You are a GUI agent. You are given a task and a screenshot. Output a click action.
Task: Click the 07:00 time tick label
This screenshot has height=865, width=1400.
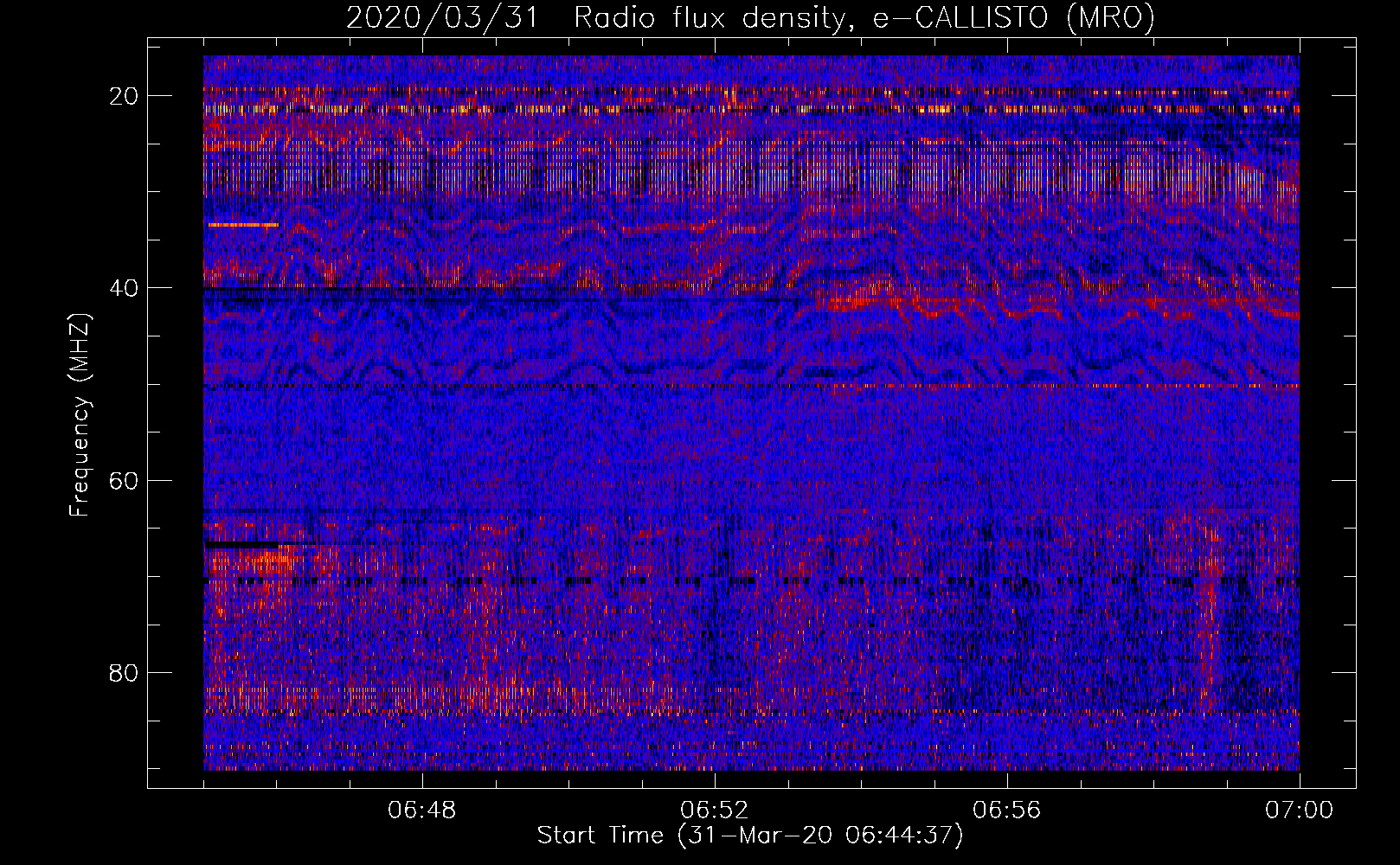point(1300,811)
